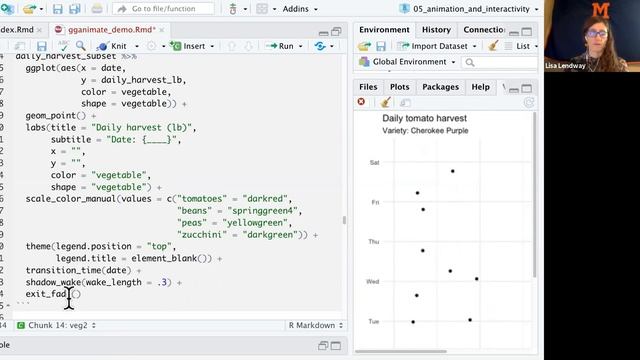Close the gganimate_demo.Rmd tab

pyautogui.click(x=162, y=30)
